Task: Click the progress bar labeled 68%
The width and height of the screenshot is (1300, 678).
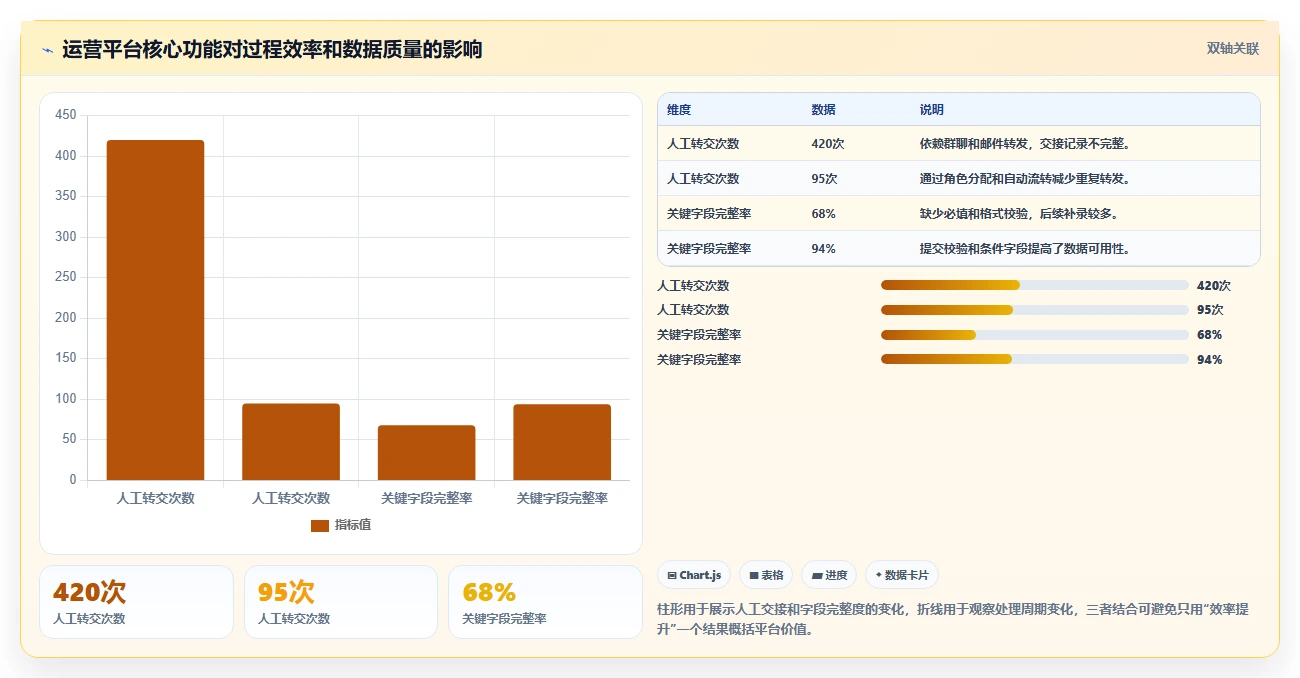Action: point(1035,334)
